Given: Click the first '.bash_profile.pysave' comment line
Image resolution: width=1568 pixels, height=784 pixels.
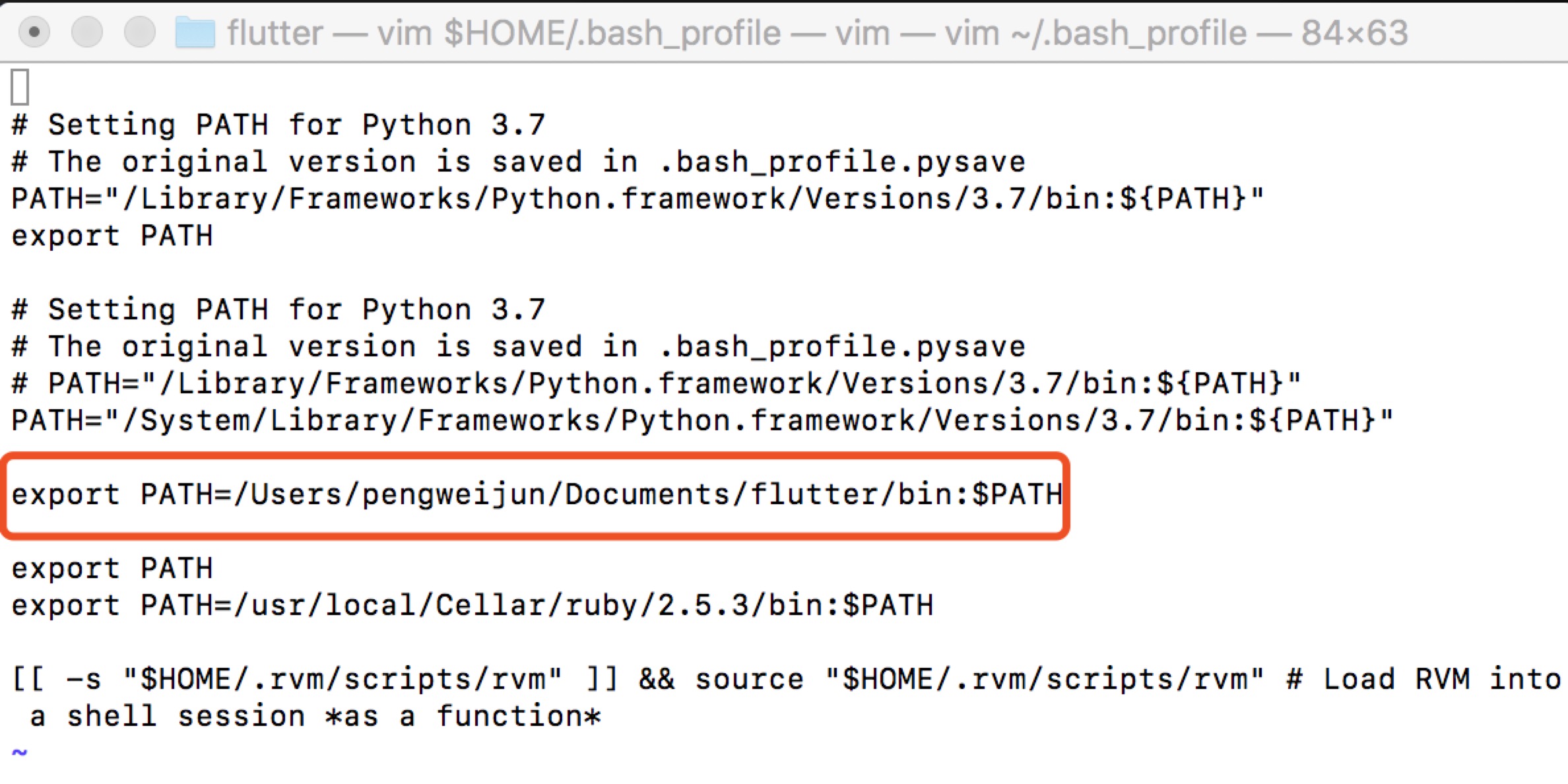Looking at the screenshot, I should tap(519, 162).
